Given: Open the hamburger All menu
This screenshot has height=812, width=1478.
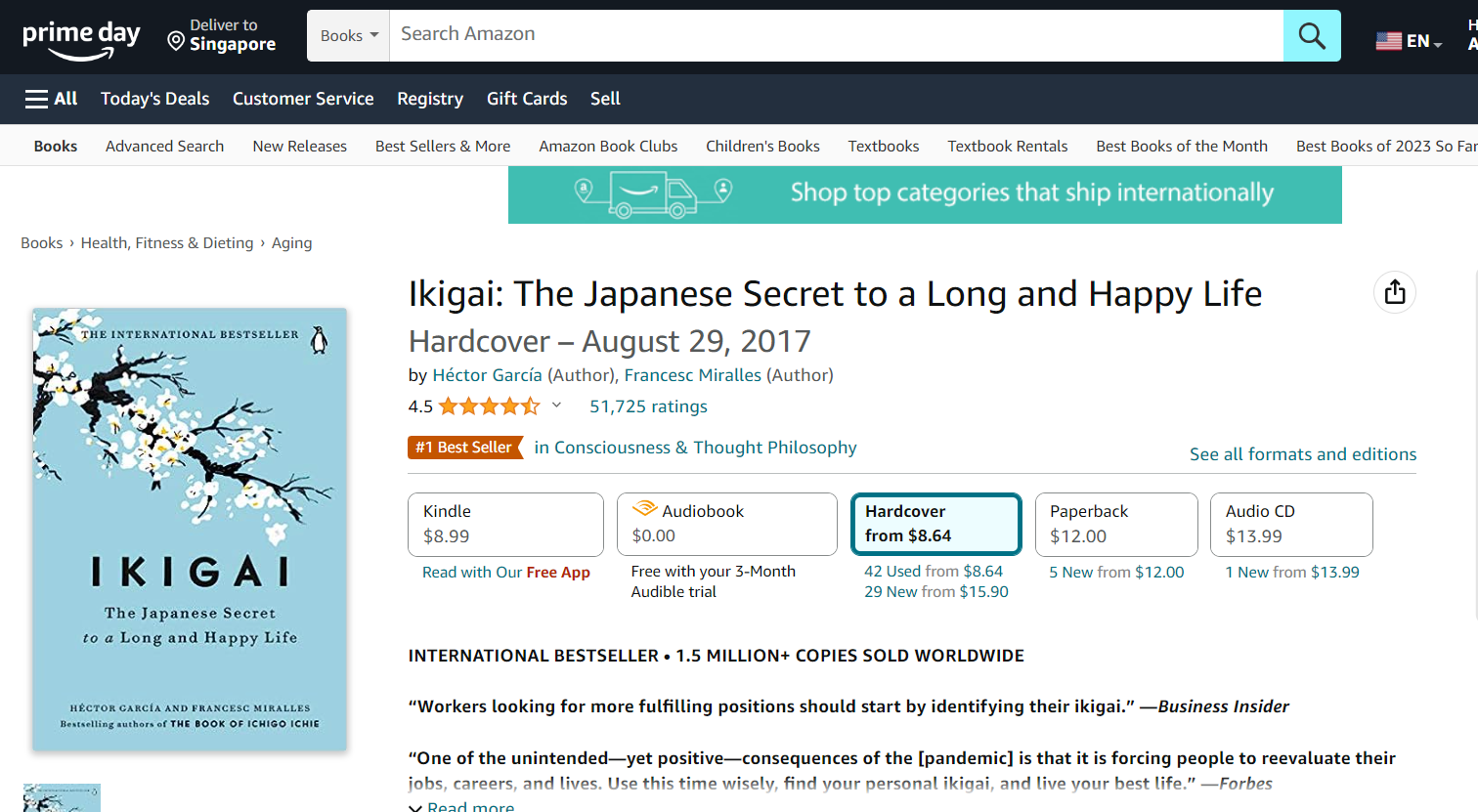Looking at the screenshot, I should [51, 99].
